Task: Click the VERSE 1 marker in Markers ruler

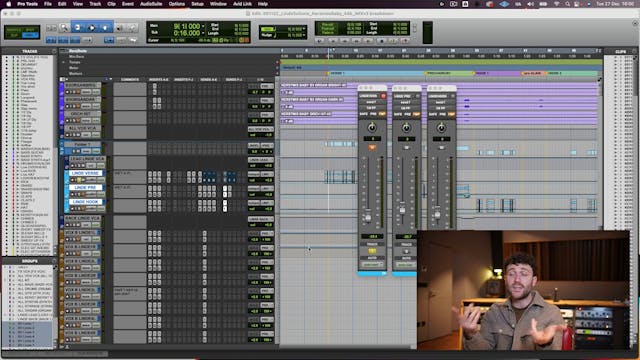Action: click(337, 73)
